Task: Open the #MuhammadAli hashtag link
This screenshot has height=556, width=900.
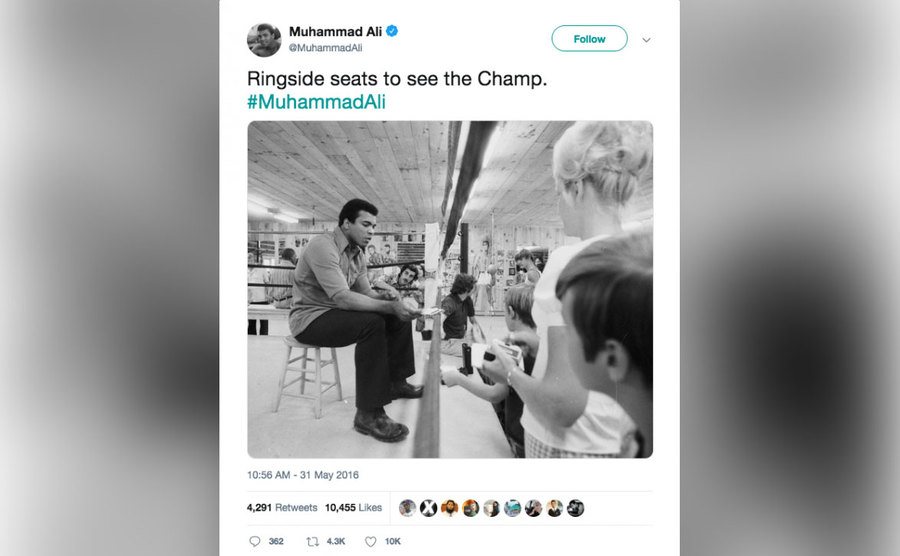Action: 316,102
